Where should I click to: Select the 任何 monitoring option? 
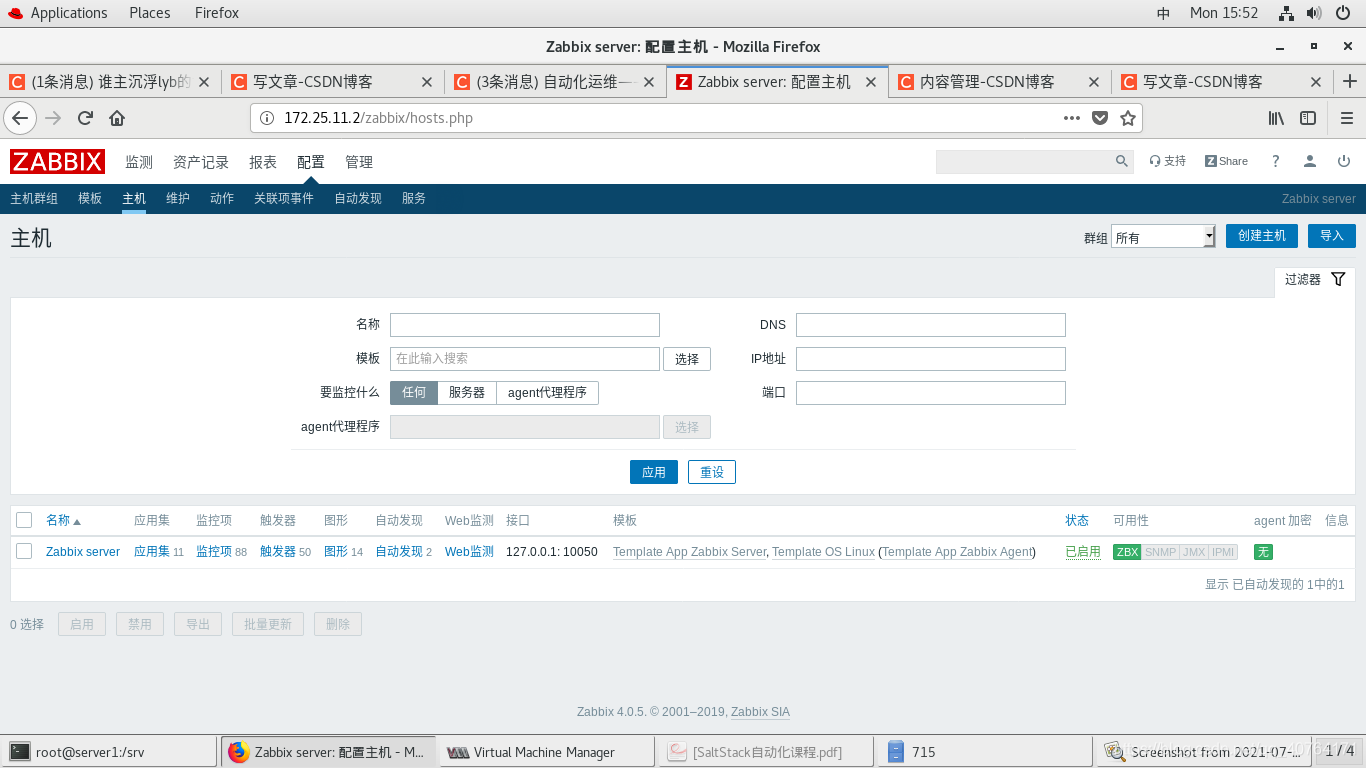(414, 393)
